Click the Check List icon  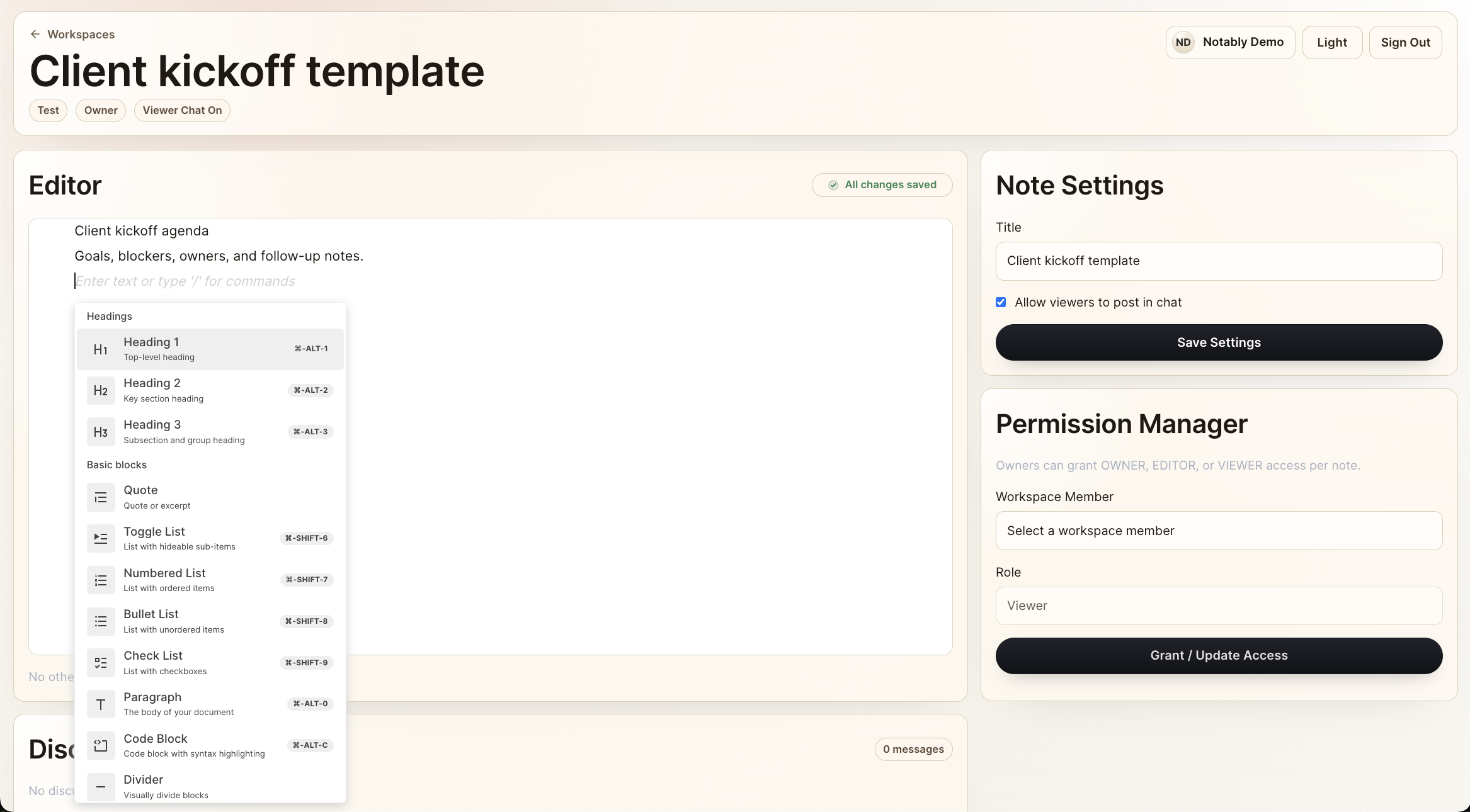tap(100, 662)
